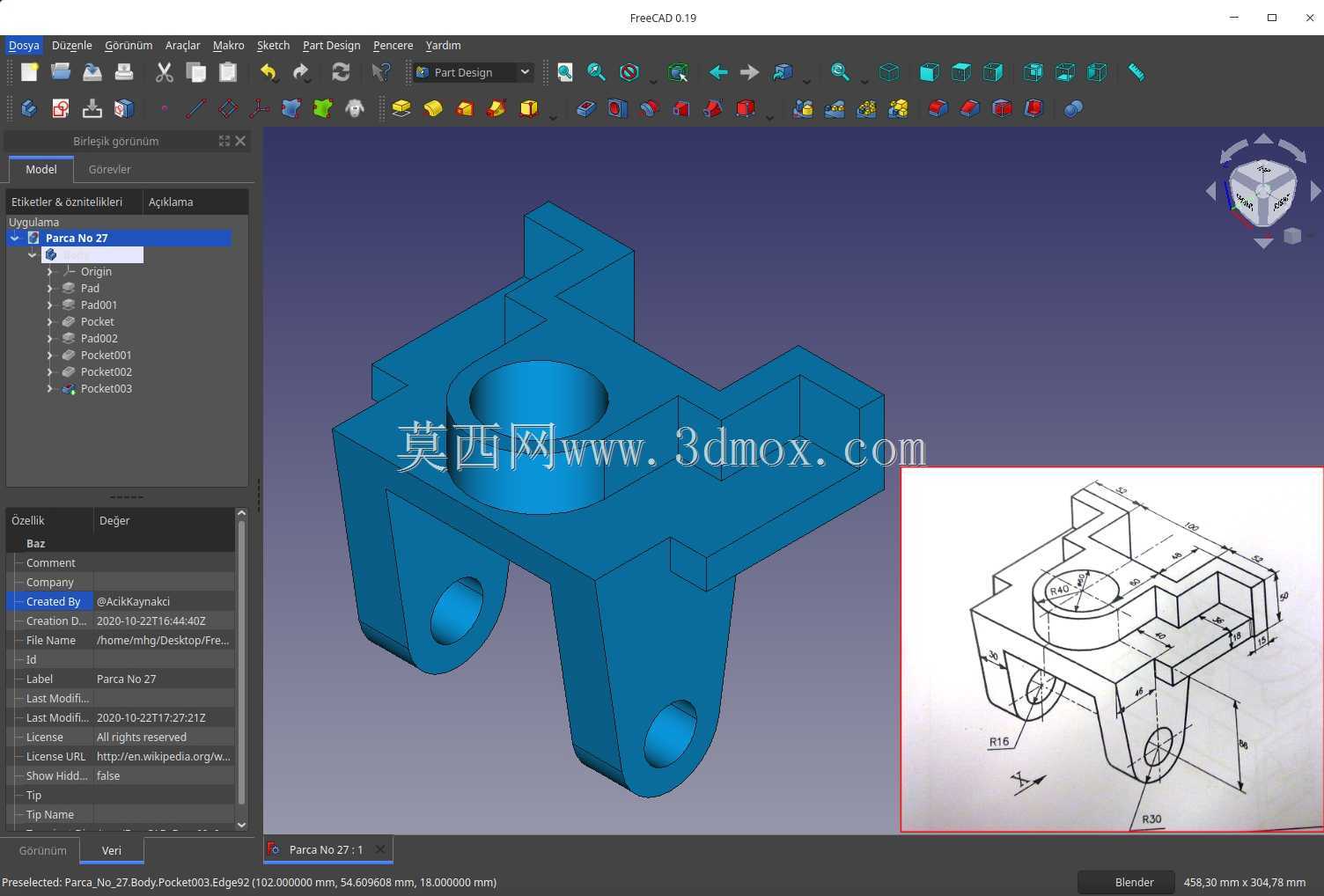Viewport: 1324px width, 896px height.
Task: Click the property panel scrollbar down arrow
Action: pos(241,825)
